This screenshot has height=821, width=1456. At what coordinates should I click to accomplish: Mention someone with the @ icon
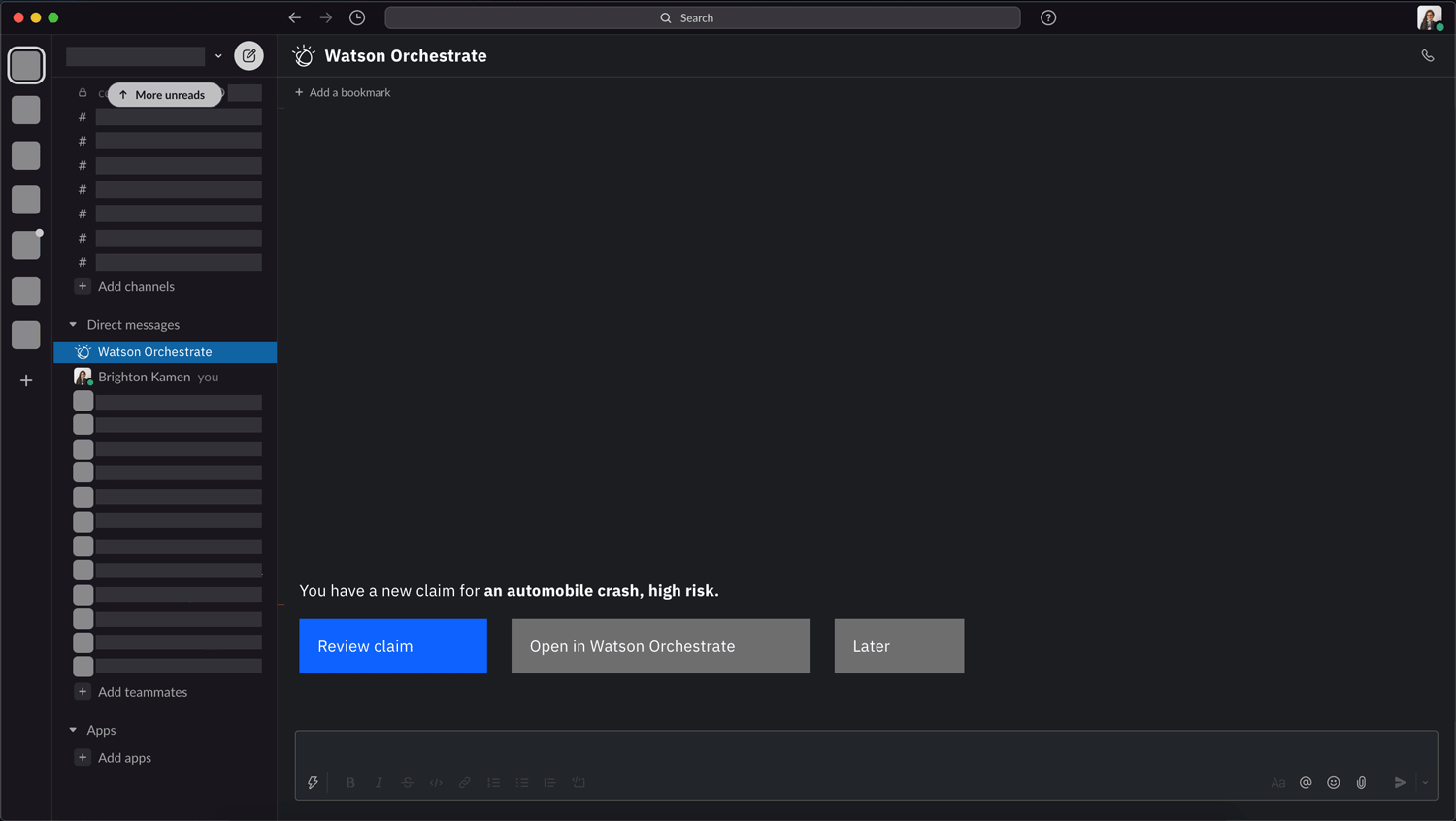(1306, 782)
